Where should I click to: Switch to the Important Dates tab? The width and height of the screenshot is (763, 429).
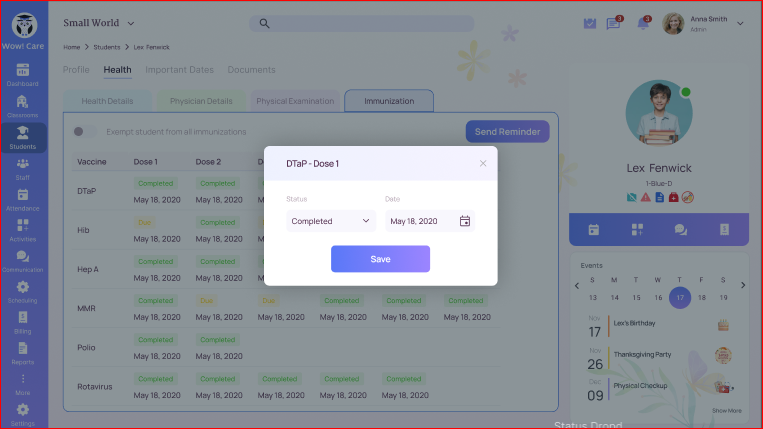coord(179,70)
